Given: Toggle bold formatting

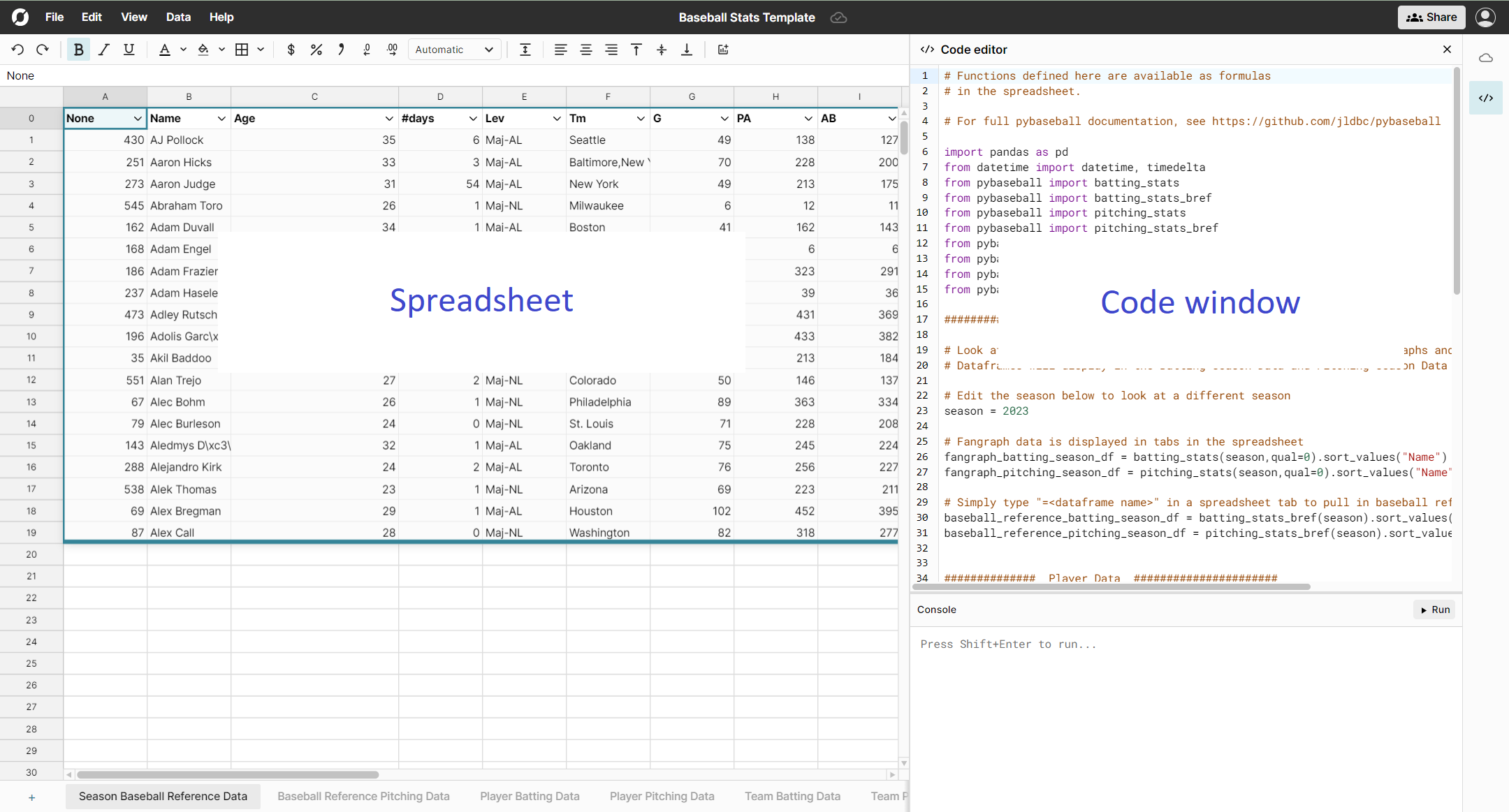Looking at the screenshot, I should (x=78, y=50).
